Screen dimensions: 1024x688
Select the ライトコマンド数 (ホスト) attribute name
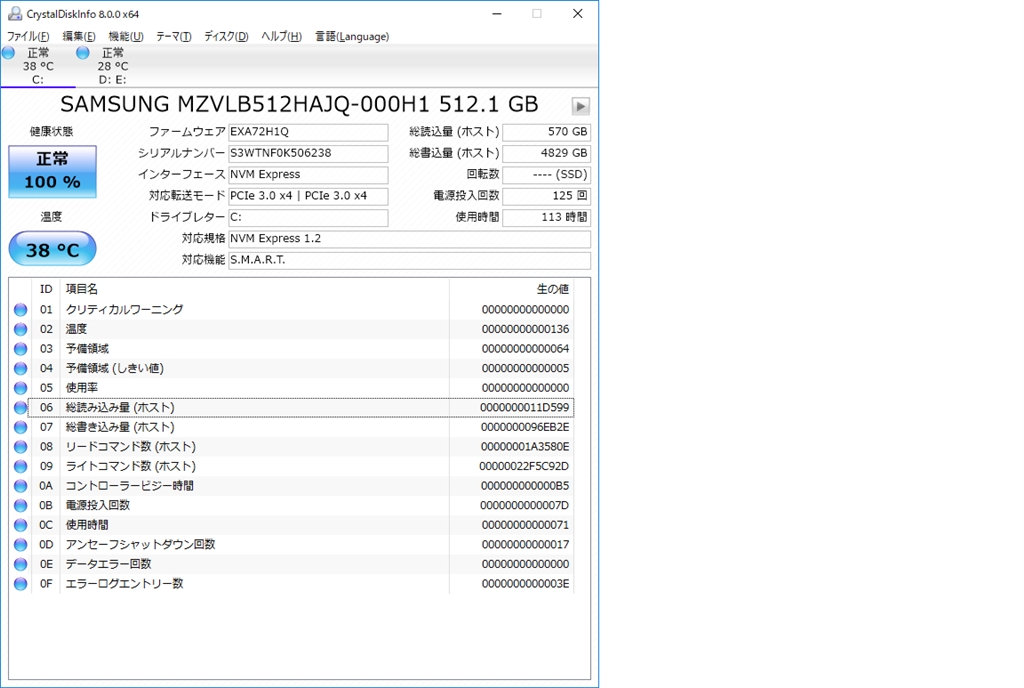coord(131,466)
